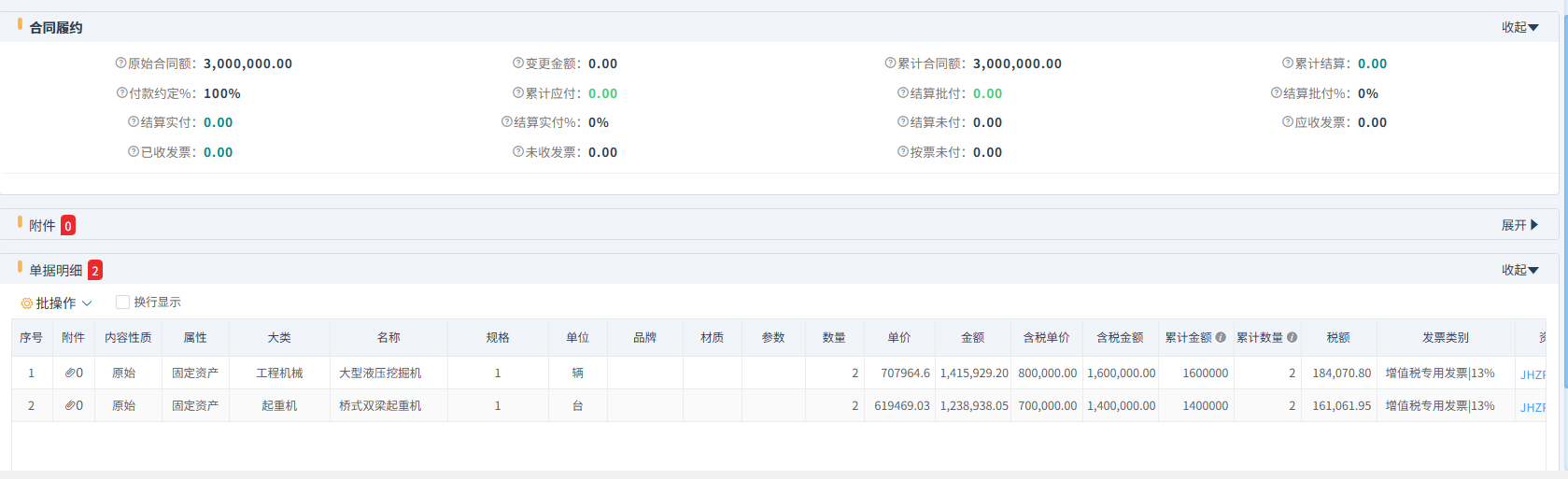
Task: Open attachment paperclip for 桥式双梁起重机 row
Action: (71, 405)
